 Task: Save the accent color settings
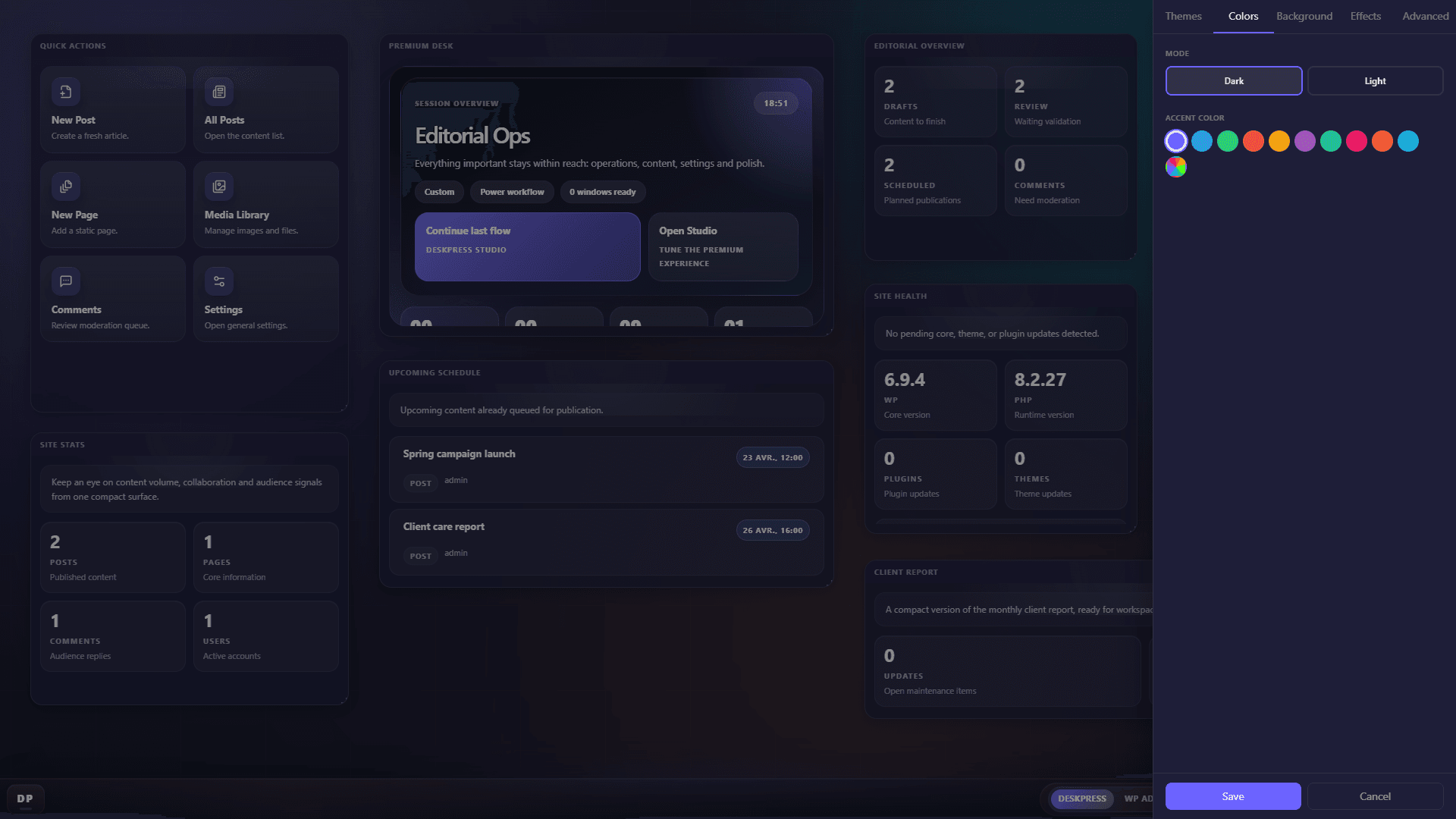point(1232,796)
